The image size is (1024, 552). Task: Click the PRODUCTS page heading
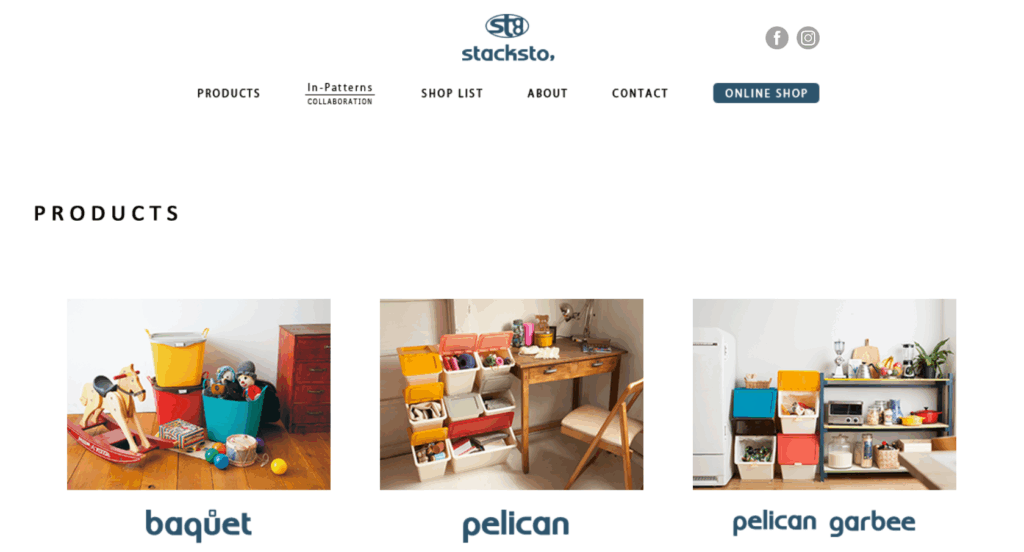[x=106, y=214]
